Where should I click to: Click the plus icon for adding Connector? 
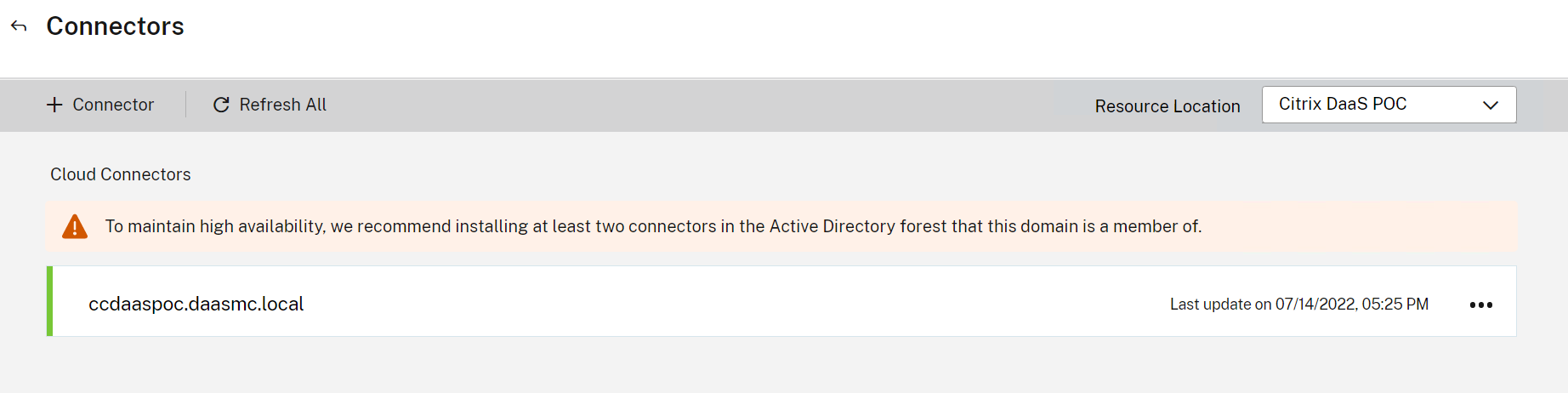click(54, 105)
